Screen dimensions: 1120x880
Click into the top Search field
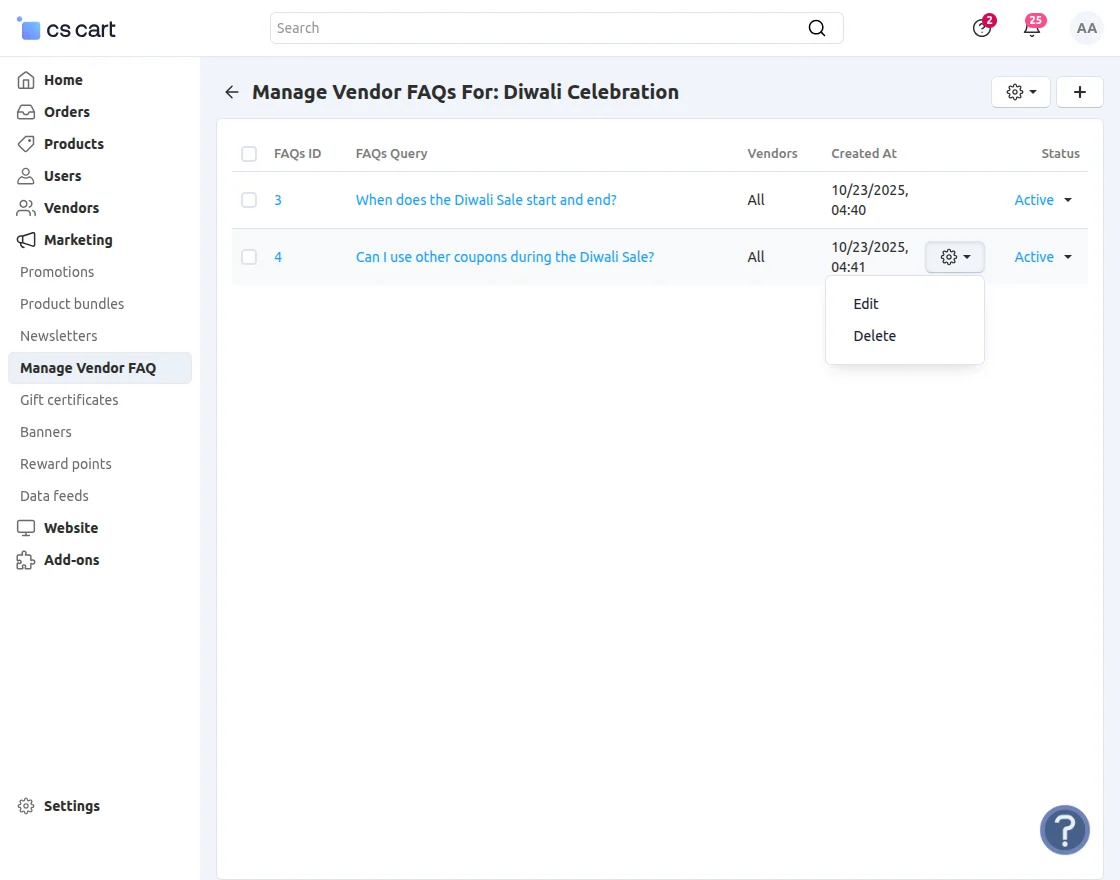pos(540,28)
